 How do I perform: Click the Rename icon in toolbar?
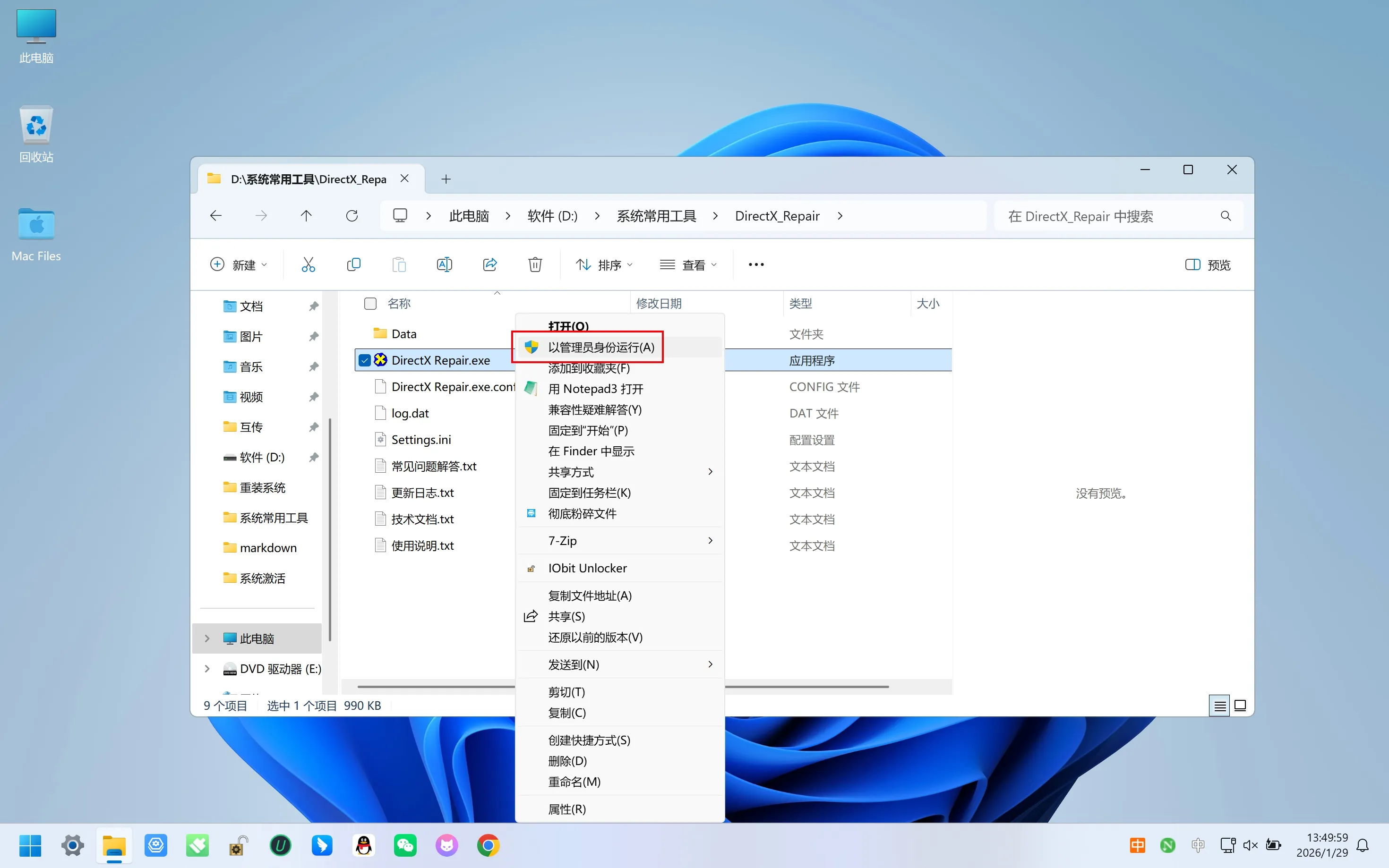tap(445, 264)
